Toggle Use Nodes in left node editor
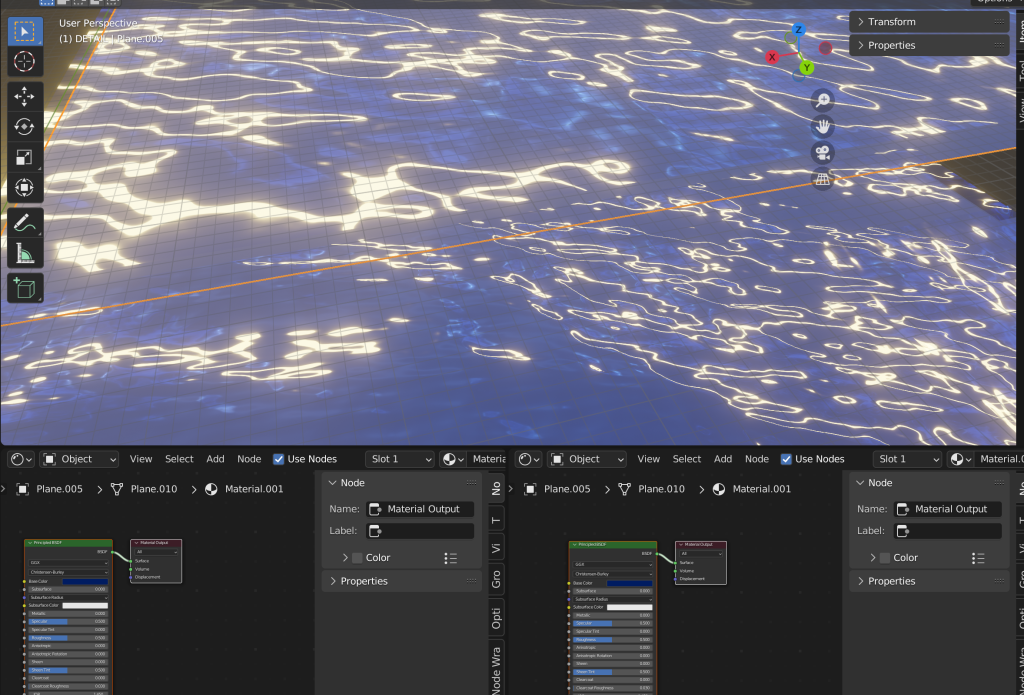This screenshot has width=1024, height=695. pos(278,459)
